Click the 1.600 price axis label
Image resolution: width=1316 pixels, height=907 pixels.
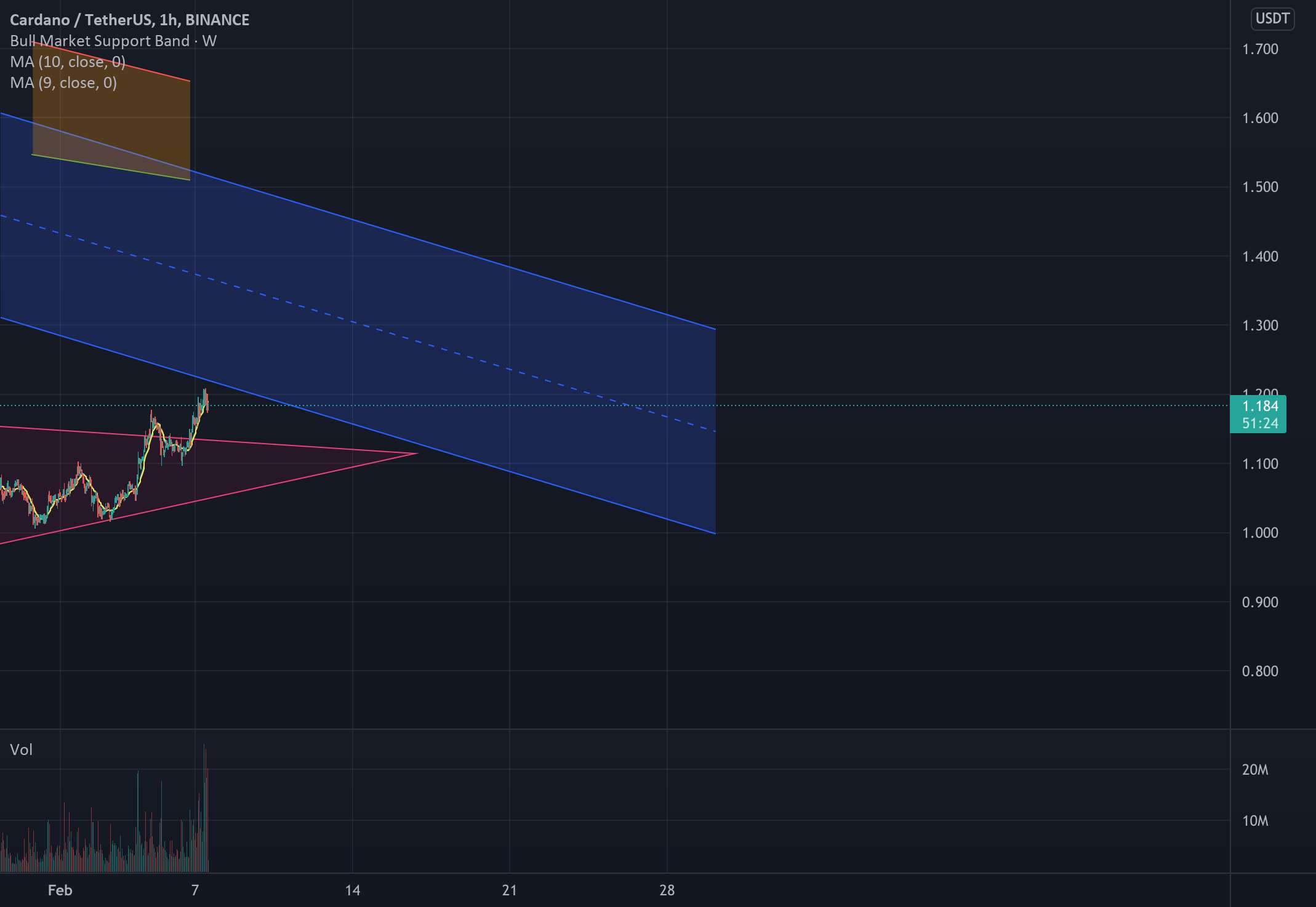click(x=1259, y=118)
